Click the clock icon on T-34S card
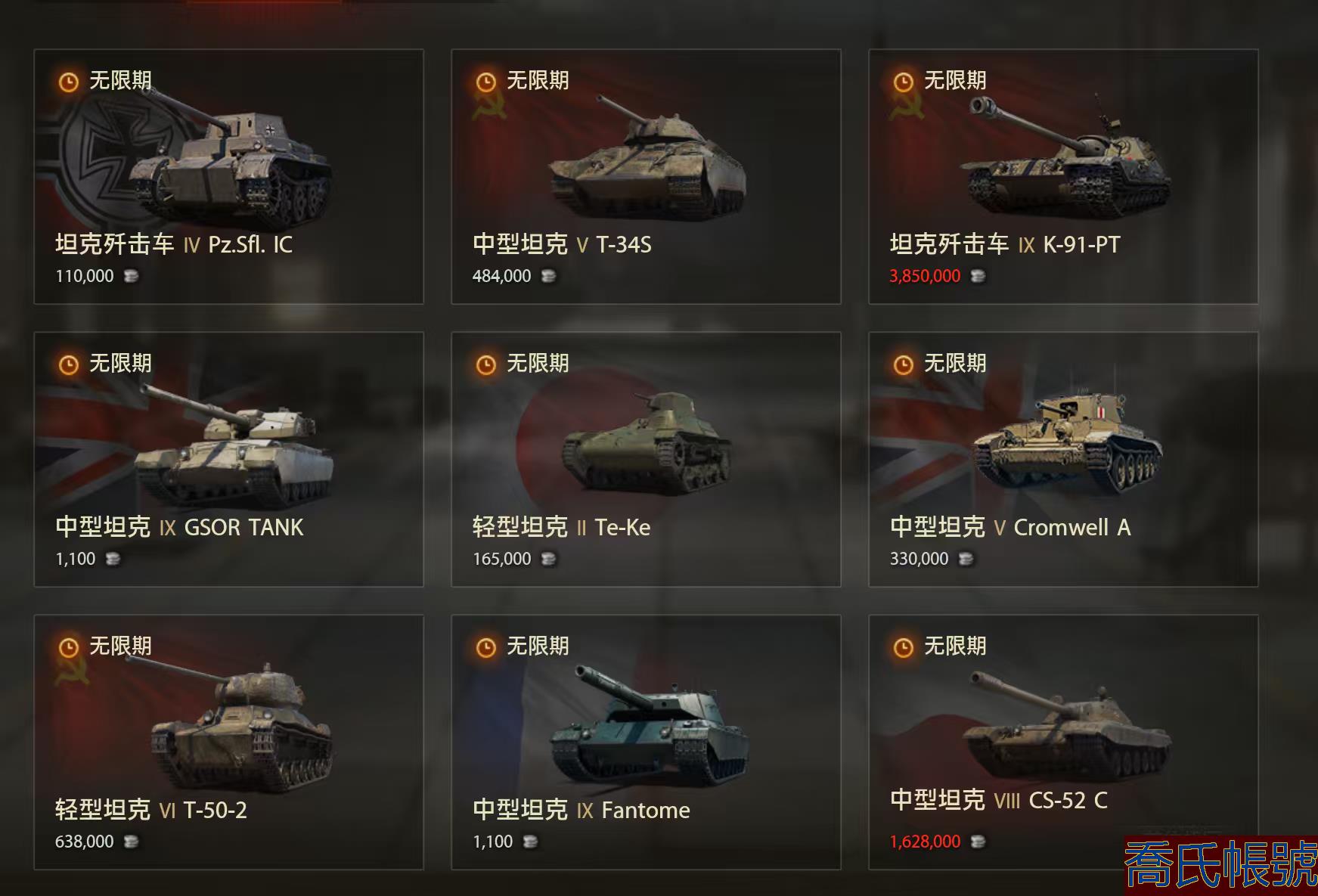Viewport: 1318px width, 896px height. click(486, 82)
